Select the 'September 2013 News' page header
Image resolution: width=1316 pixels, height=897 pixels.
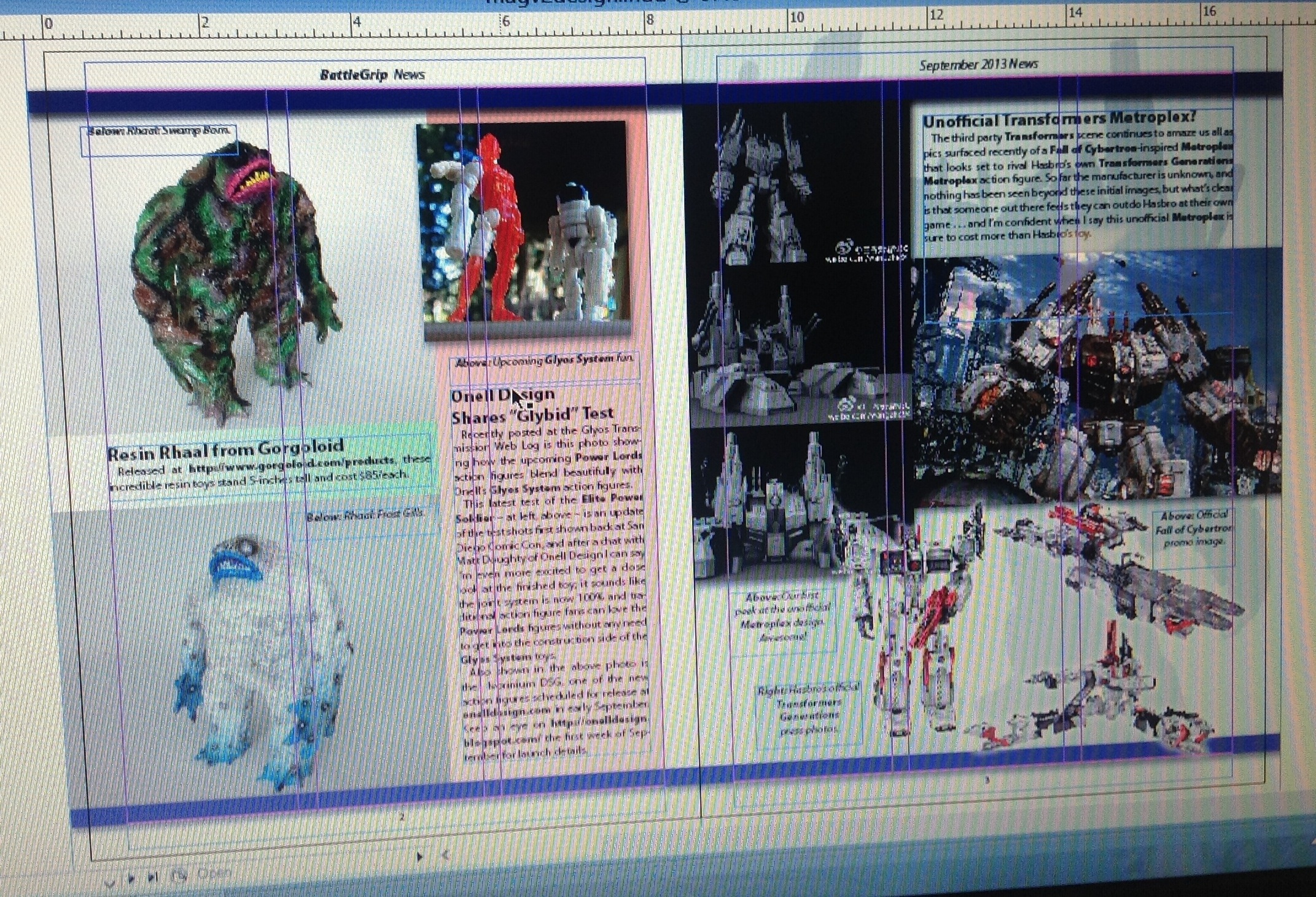pyautogui.click(x=978, y=65)
